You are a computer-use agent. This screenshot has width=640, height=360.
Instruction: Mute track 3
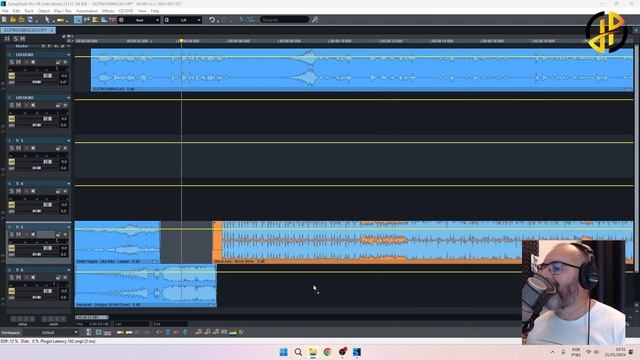pos(18,148)
